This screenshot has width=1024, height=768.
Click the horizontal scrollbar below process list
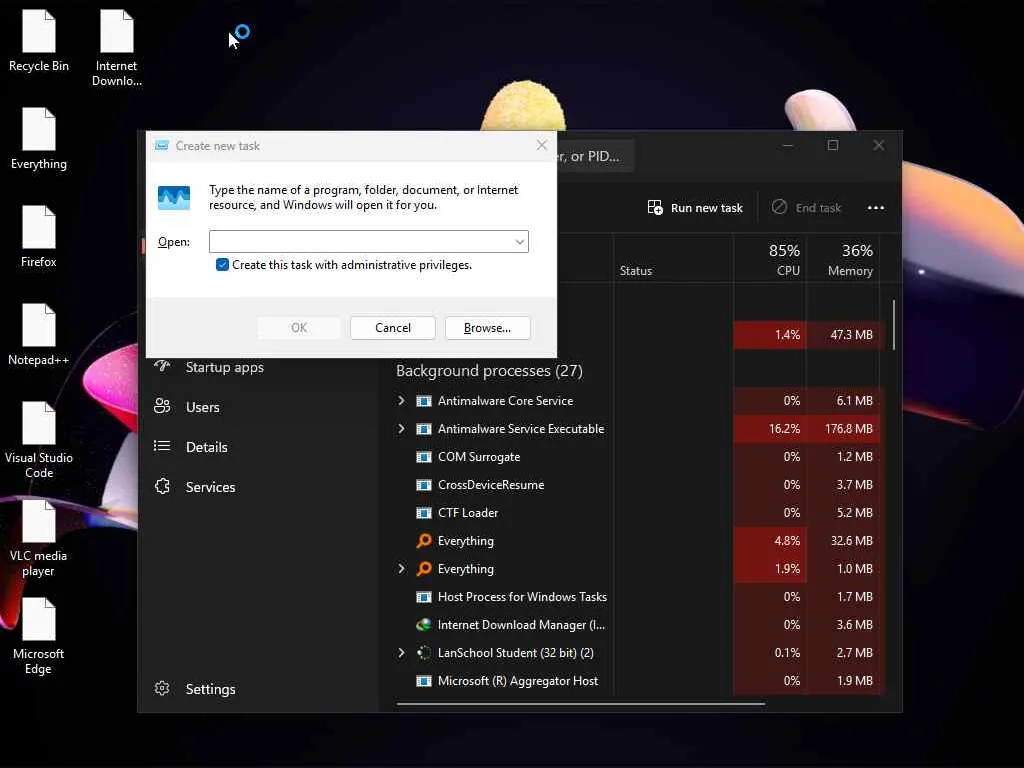point(581,704)
